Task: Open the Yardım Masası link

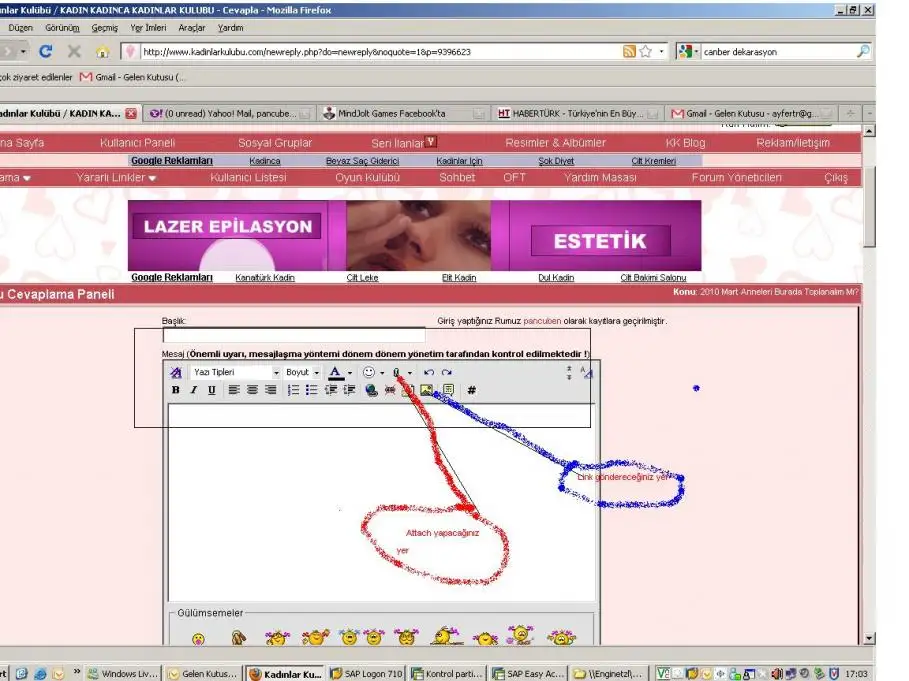Action: pos(599,178)
